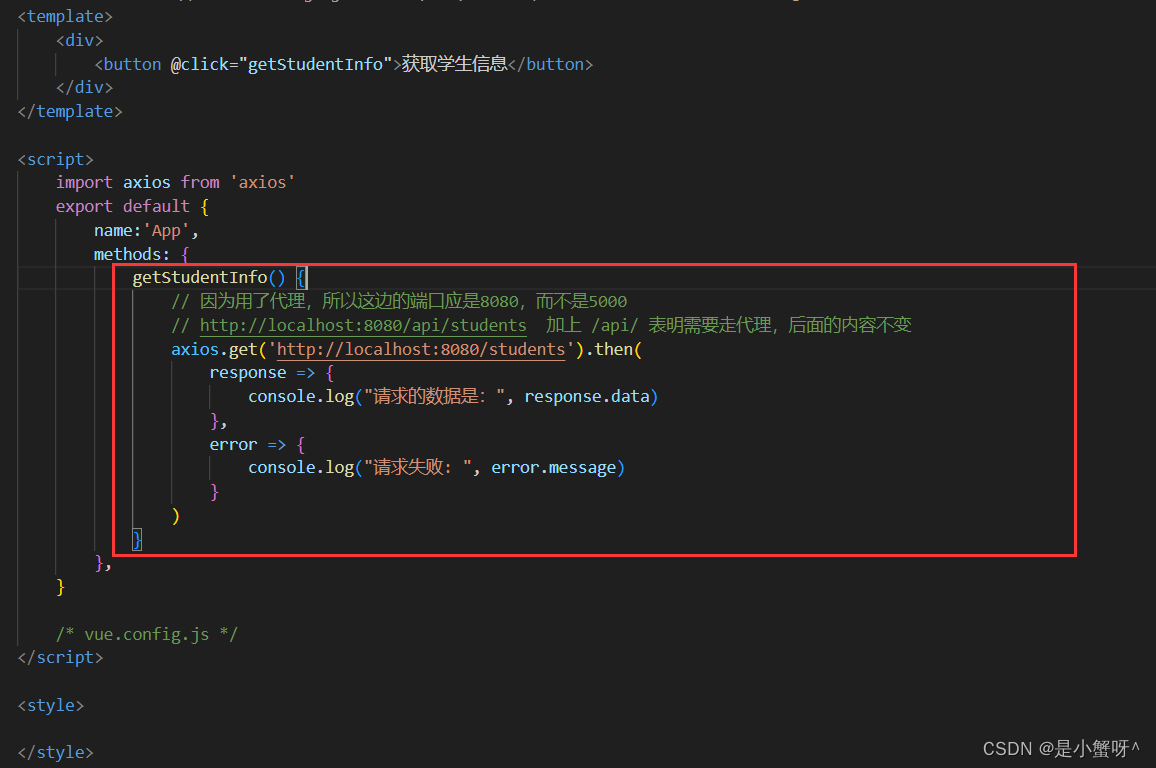Click the @click="getStudentInfo" attribute
The image size is (1156, 768).
pyautogui.click(x=278, y=63)
